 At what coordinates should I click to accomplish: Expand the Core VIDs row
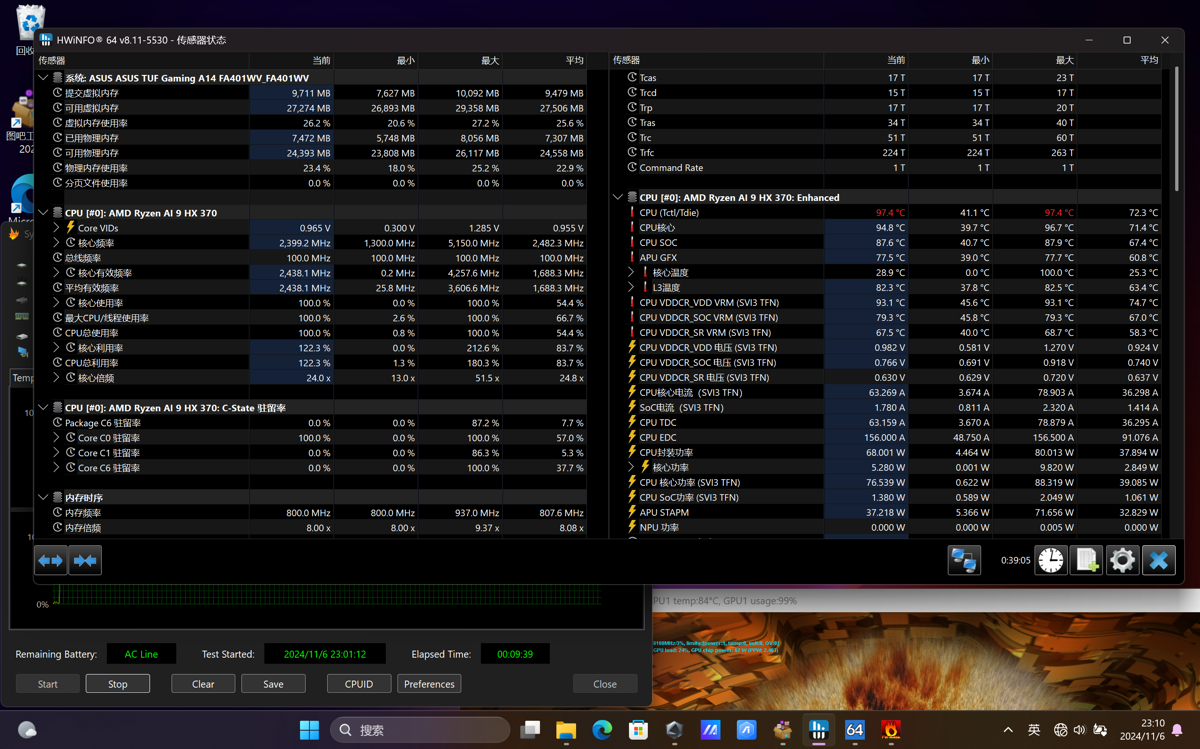[x=57, y=228]
